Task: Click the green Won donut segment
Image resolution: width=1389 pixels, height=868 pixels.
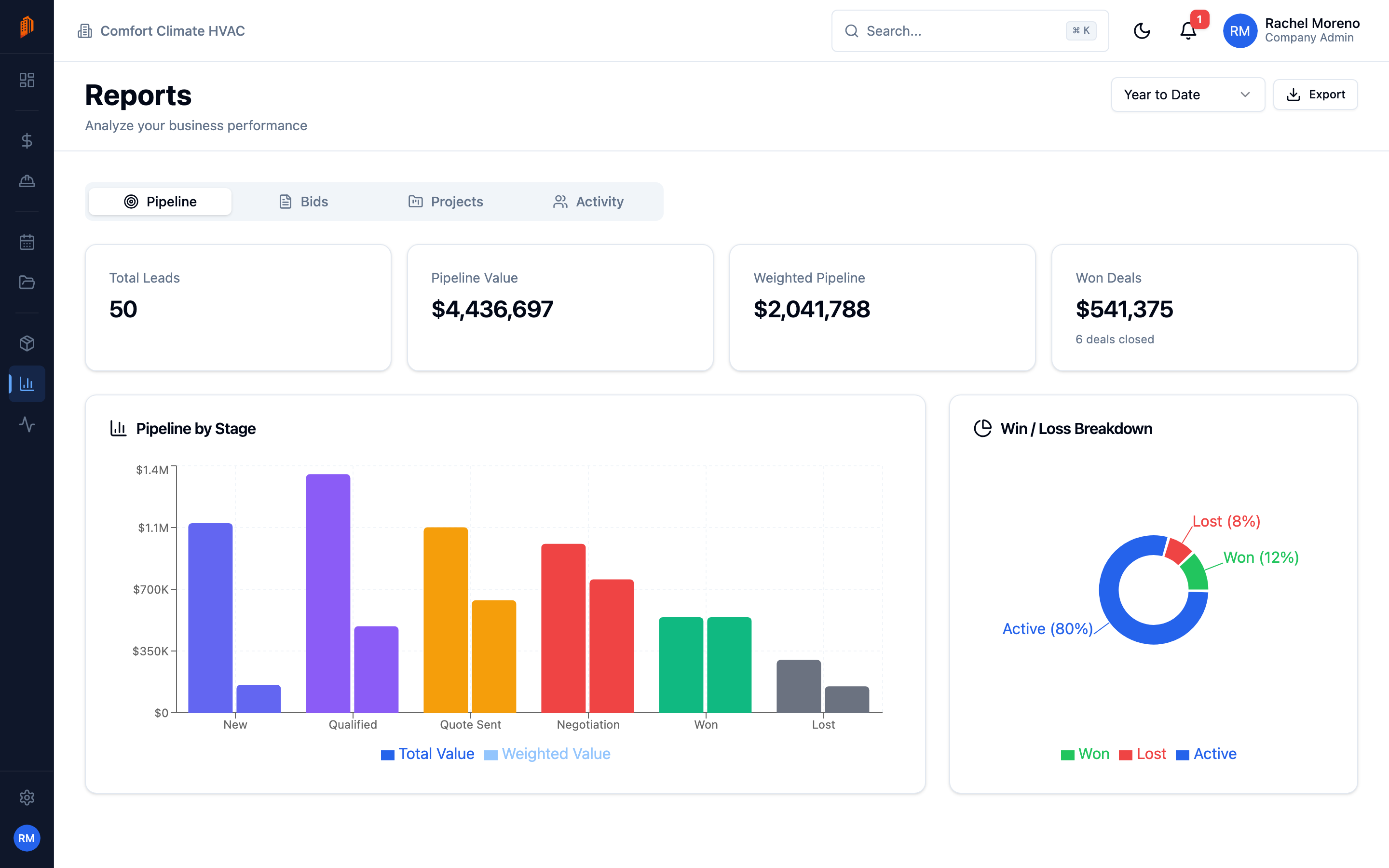Action: pos(1196,573)
